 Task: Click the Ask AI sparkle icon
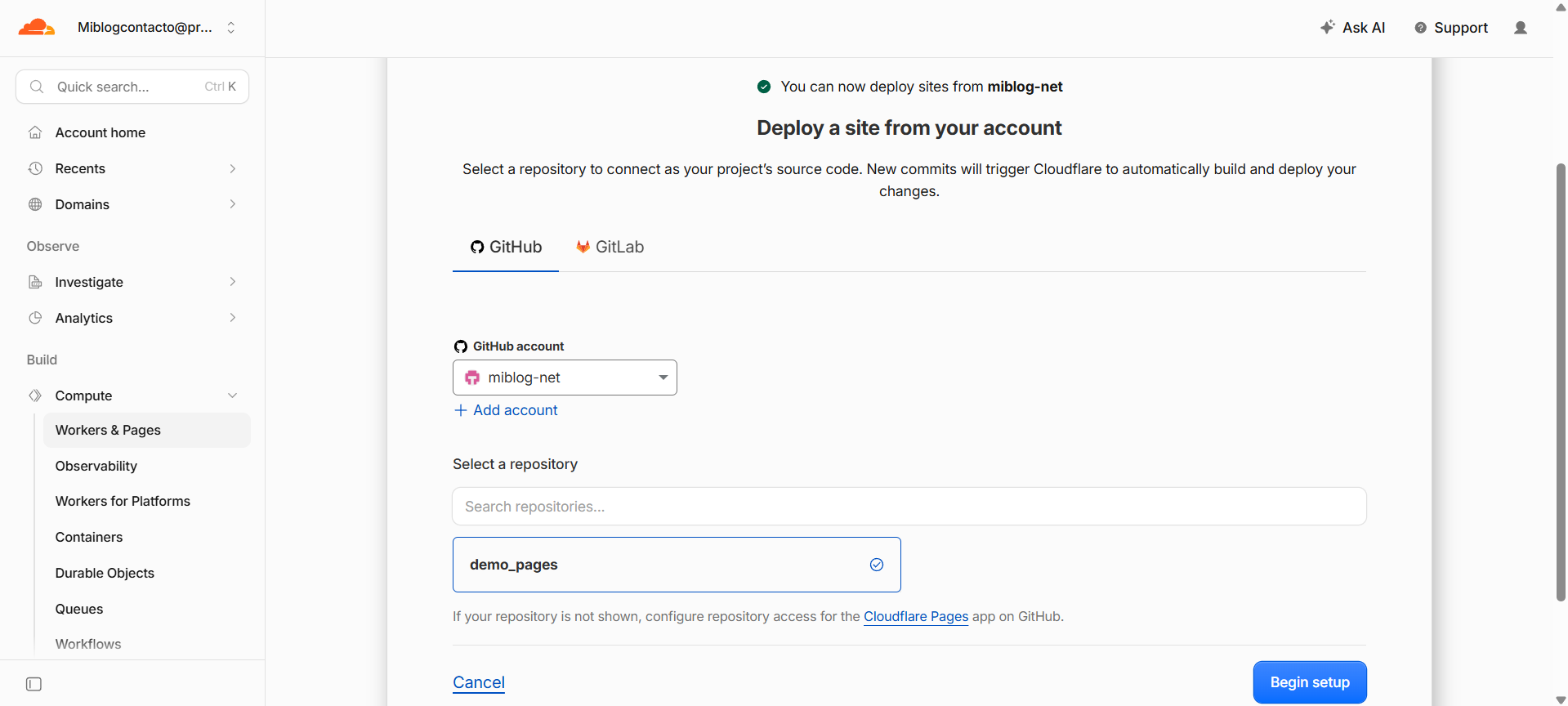1328,27
